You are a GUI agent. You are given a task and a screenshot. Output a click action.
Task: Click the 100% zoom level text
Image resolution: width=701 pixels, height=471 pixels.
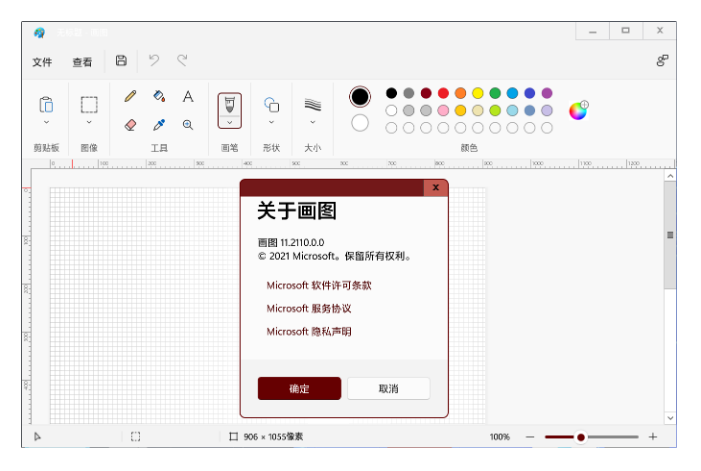click(x=499, y=437)
